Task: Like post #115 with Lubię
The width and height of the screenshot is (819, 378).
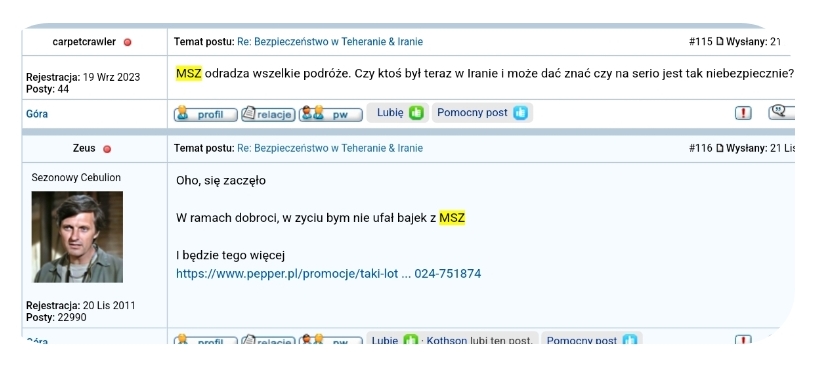Action: click(398, 113)
